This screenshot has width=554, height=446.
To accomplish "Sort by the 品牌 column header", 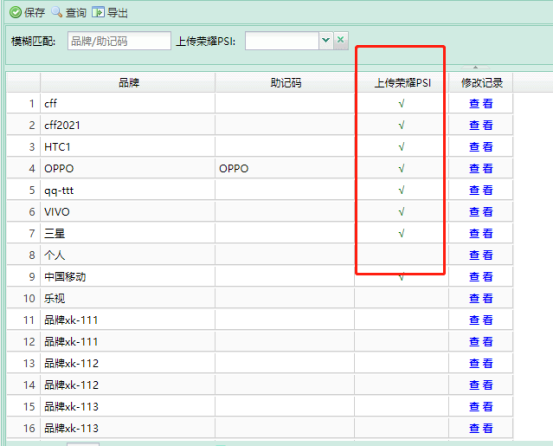I will (x=128, y=83).
